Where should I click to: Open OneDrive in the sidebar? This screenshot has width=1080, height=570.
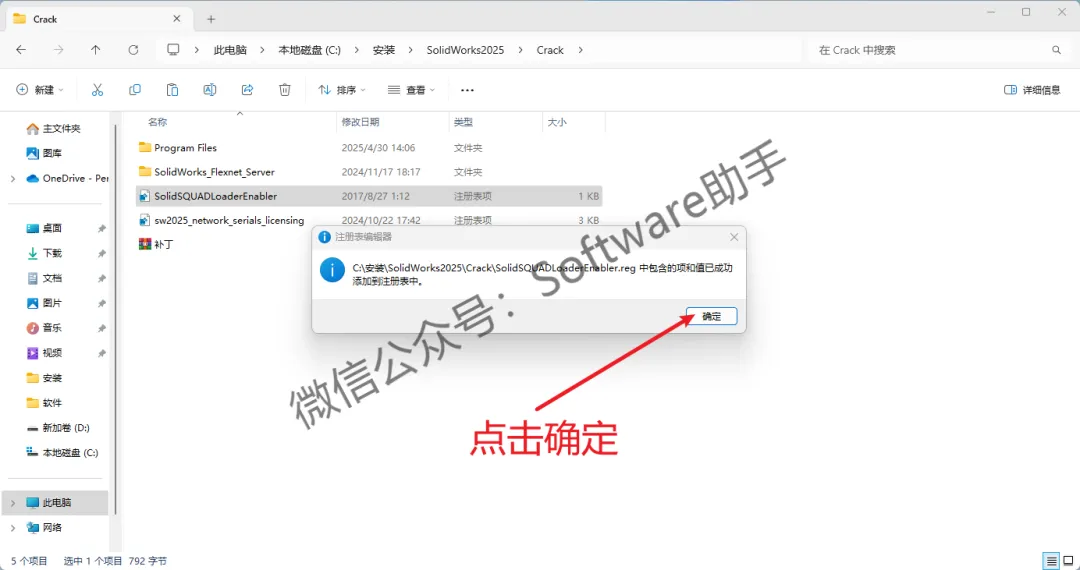point(66,178)
